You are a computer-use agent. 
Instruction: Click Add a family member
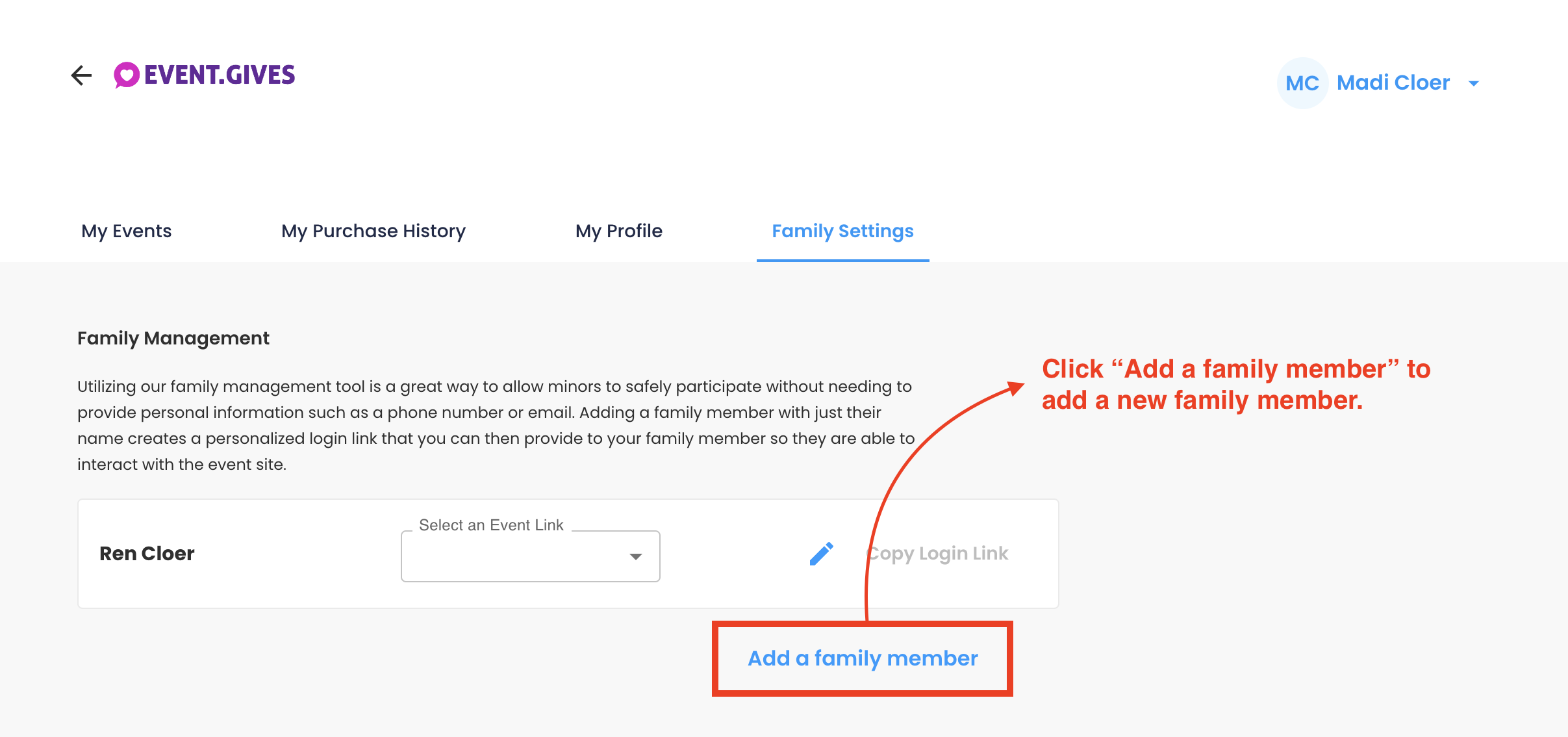point(863,658)
